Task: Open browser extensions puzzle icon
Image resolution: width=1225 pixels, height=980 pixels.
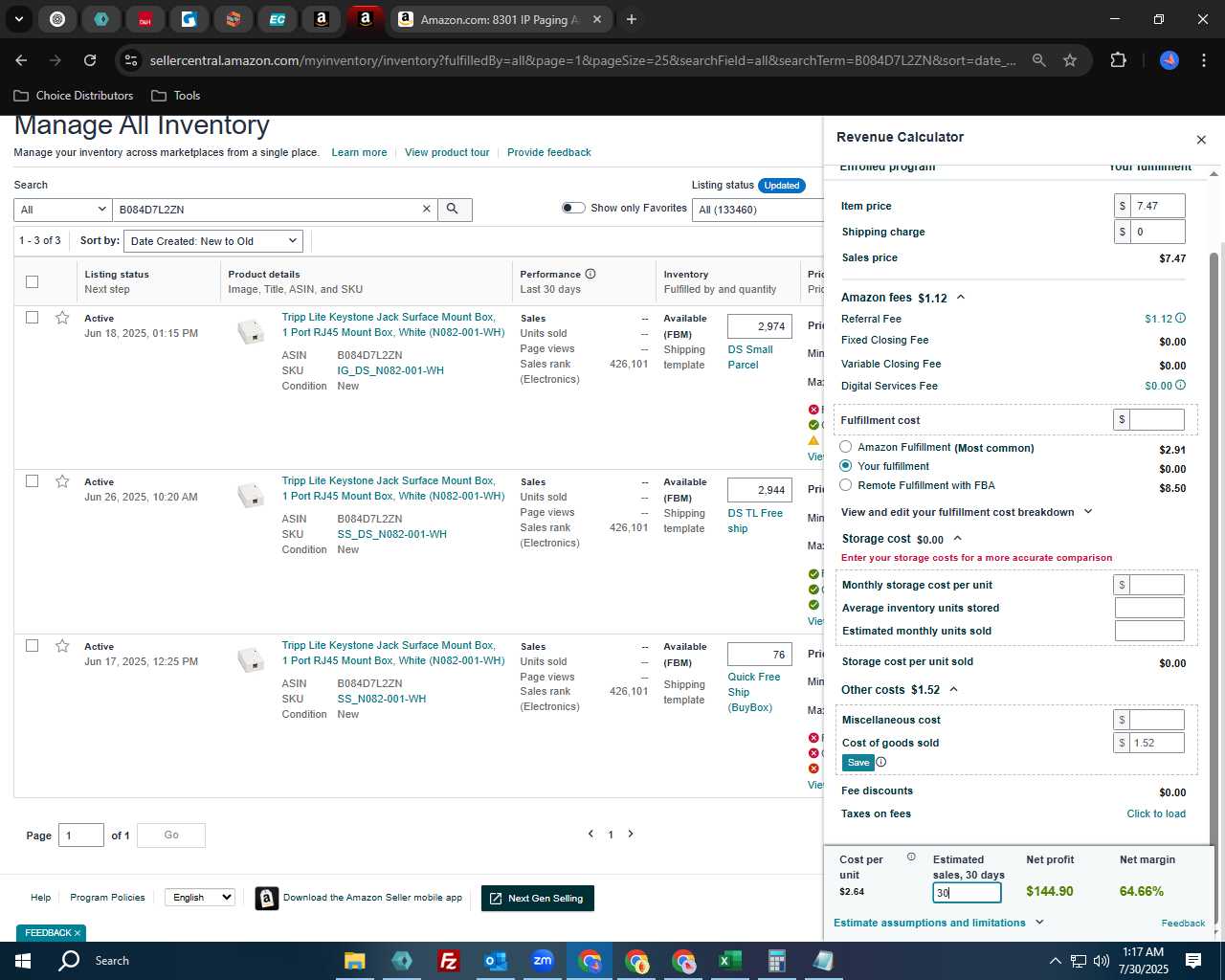Action: tap(1118, 60)
